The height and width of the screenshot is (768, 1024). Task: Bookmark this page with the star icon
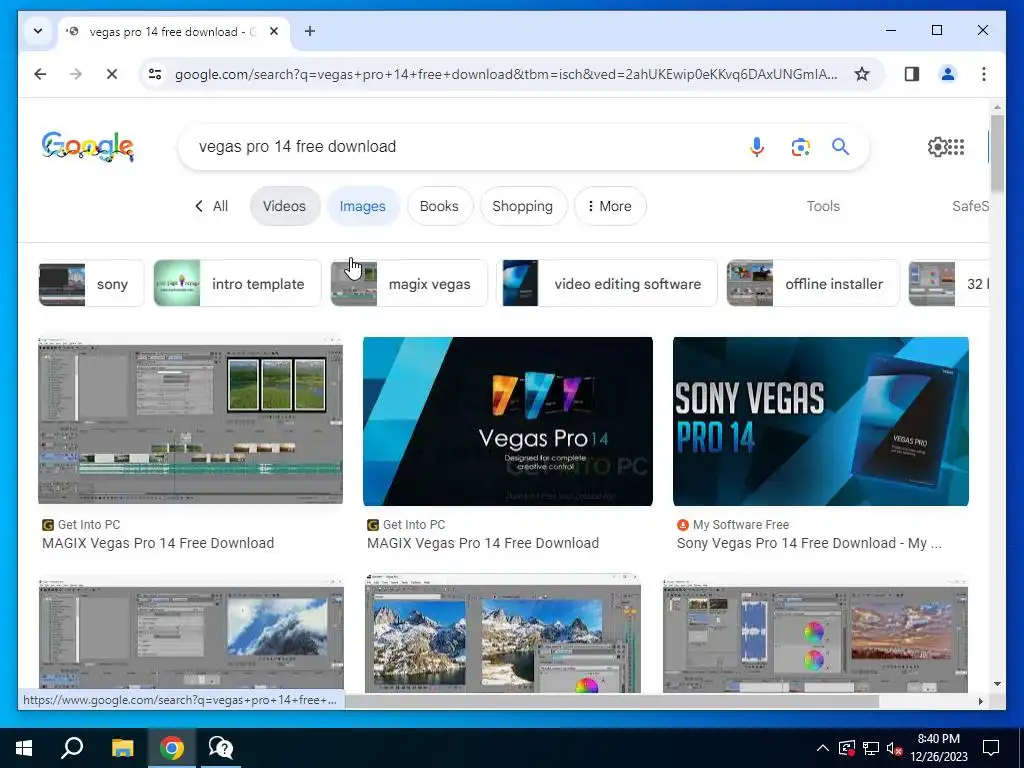(862, 74)
